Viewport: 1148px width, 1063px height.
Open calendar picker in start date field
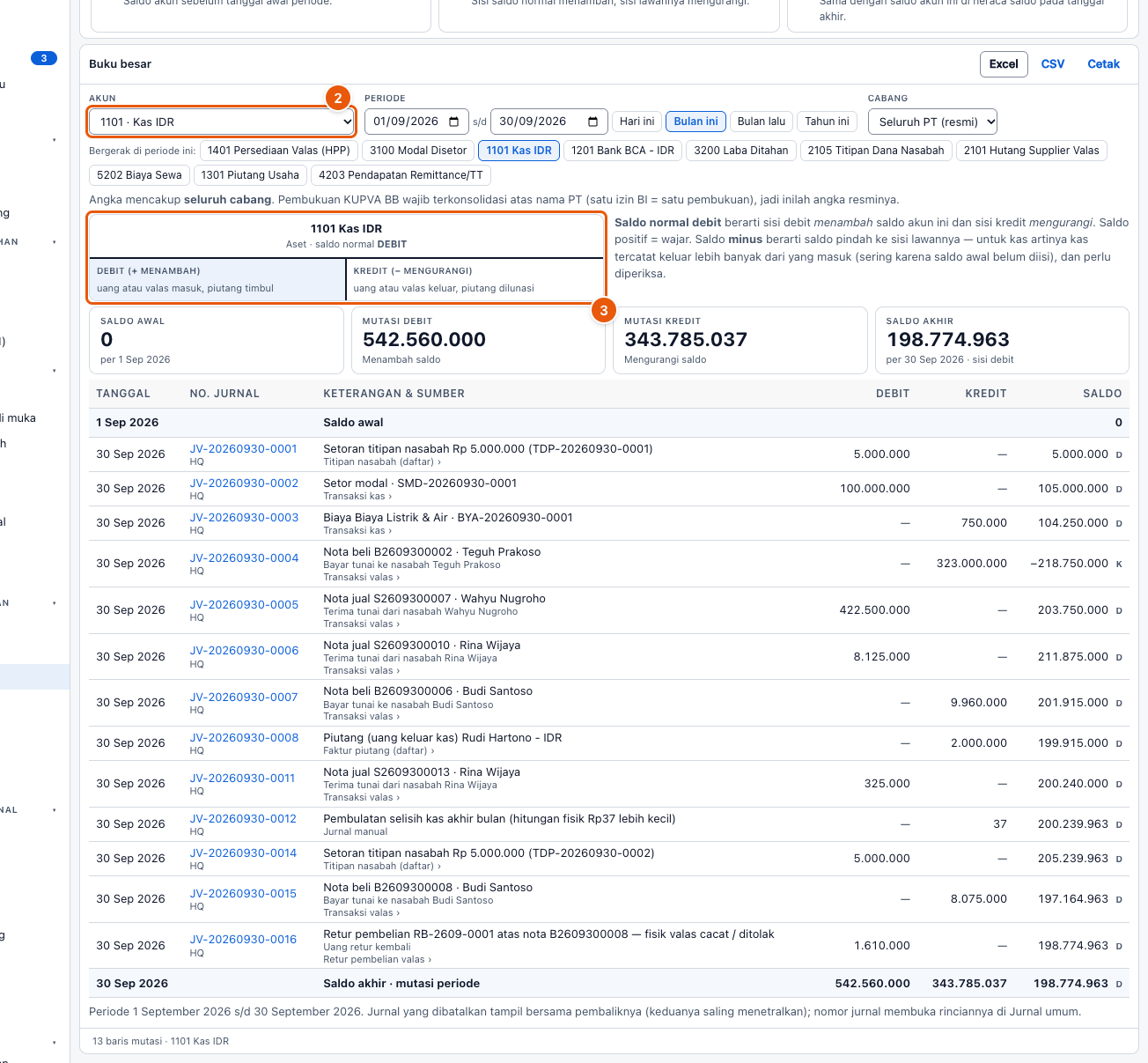pos(454,122)
